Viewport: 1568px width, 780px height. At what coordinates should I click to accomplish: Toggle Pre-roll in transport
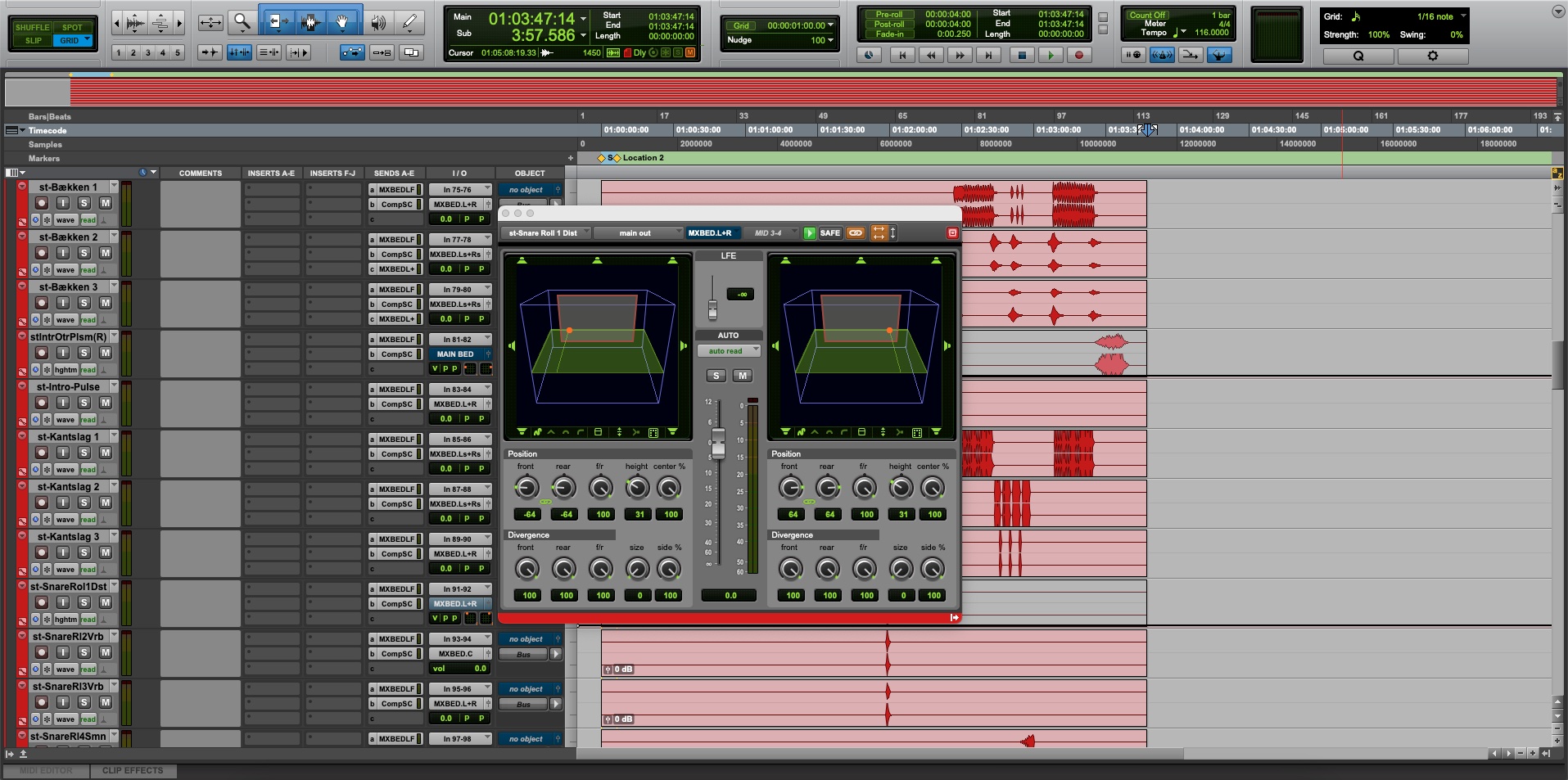[x=889, y=14]
